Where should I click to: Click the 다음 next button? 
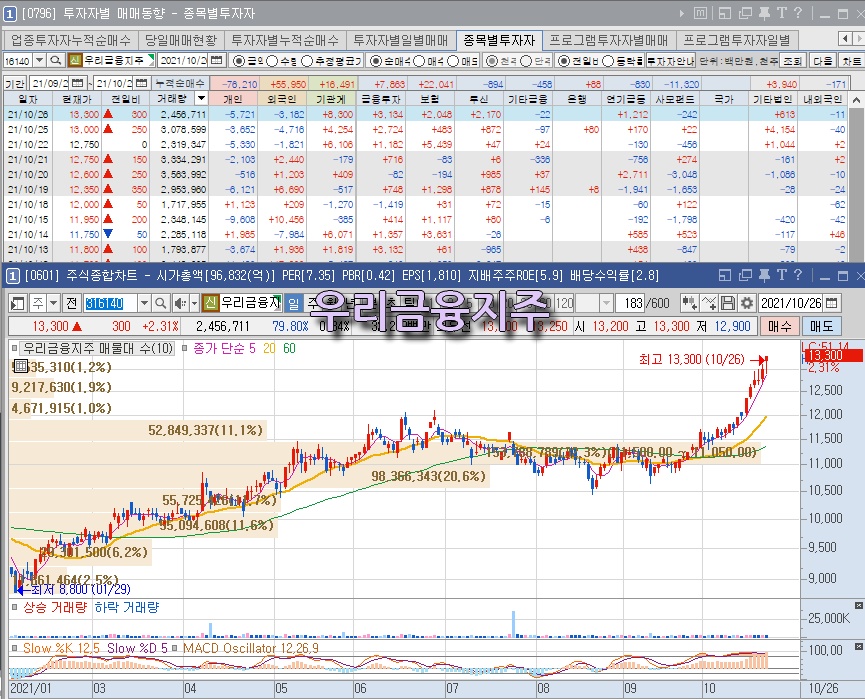coord(823,60)
